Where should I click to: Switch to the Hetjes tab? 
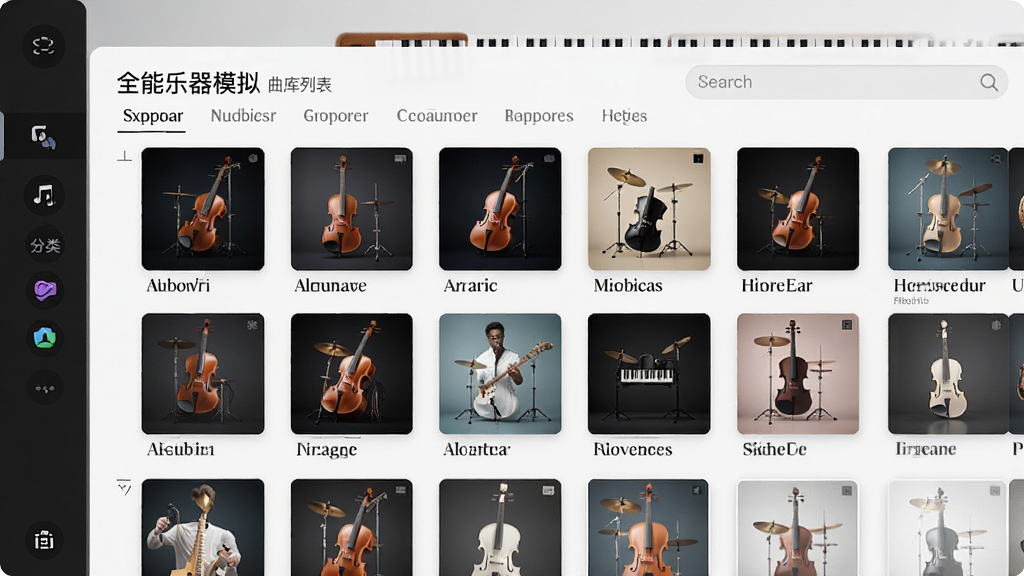point(624,116)
